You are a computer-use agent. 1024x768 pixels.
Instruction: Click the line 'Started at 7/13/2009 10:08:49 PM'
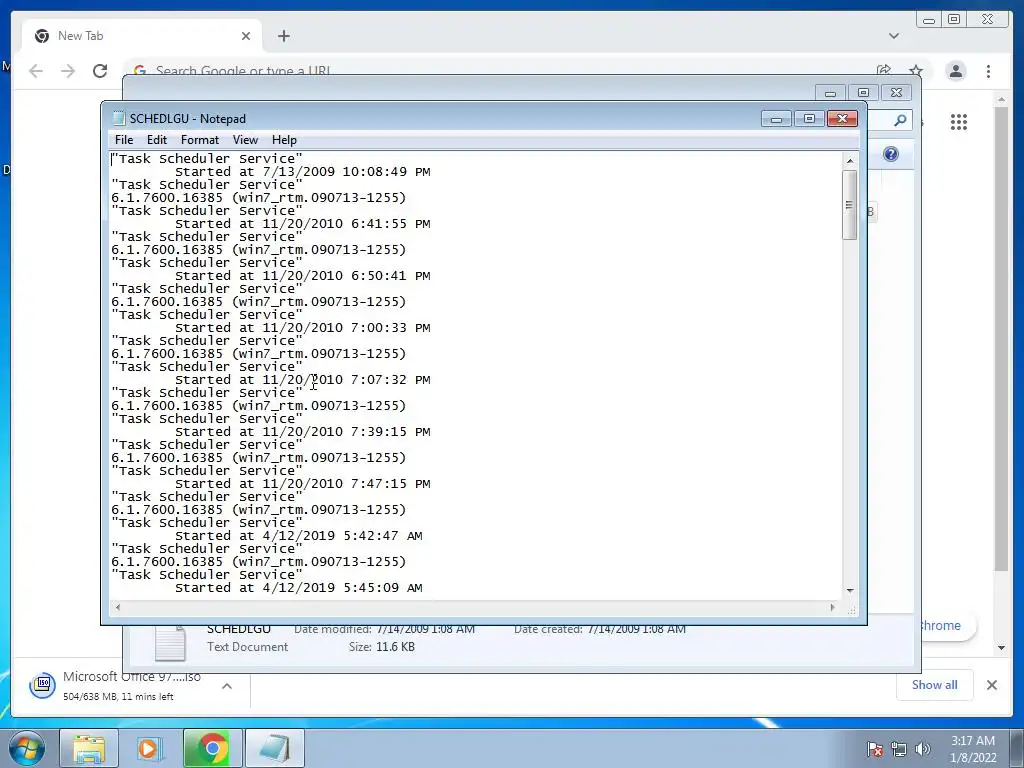302,172
